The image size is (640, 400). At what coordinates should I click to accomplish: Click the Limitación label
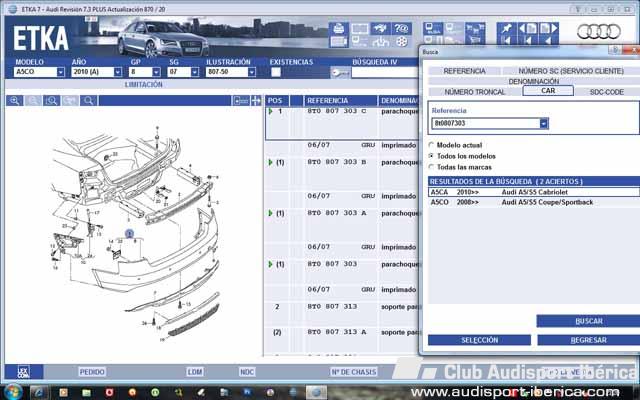coord(144,84)
